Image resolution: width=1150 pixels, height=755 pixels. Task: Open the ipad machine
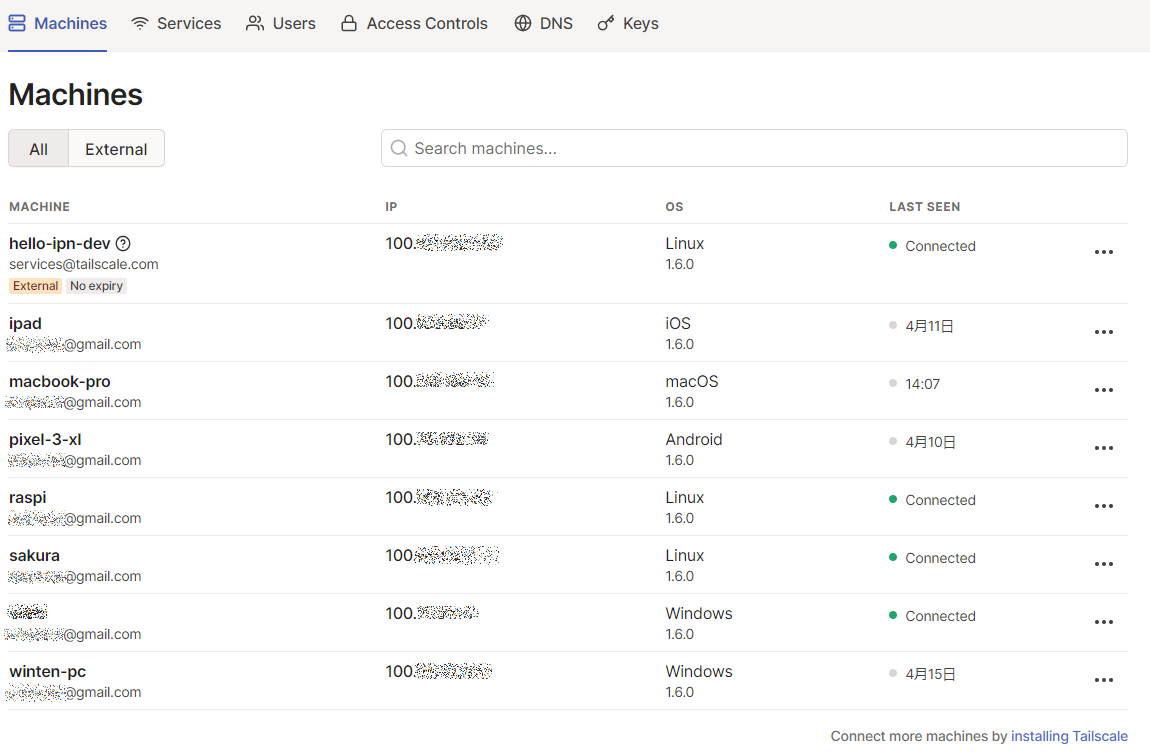[25, 324]
